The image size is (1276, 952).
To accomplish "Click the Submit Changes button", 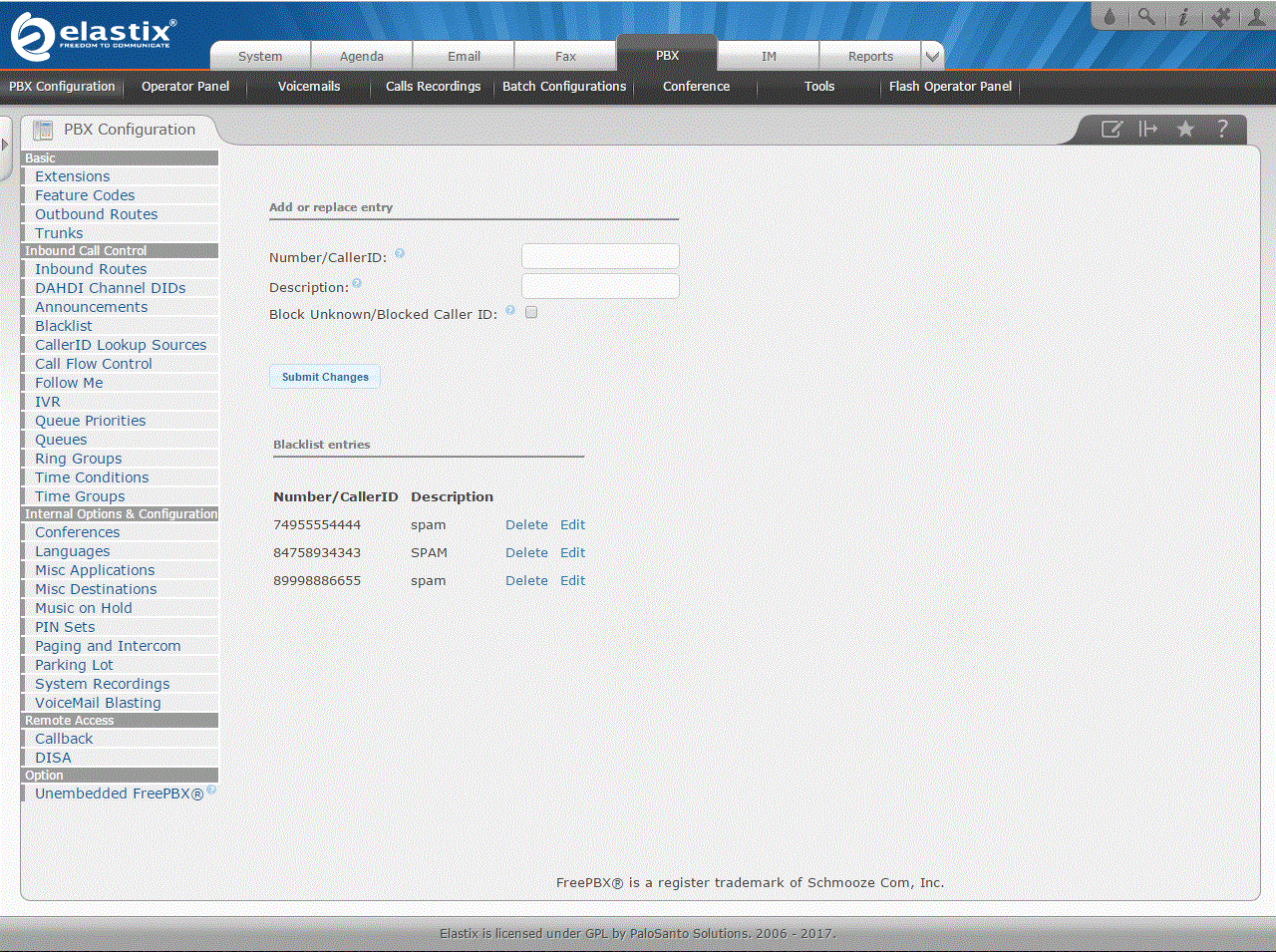I will [x=325, y=377].
